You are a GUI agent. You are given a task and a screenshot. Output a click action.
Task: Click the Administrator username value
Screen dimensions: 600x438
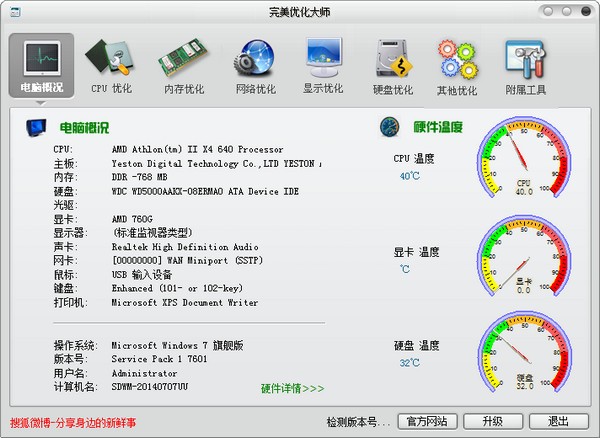point(144,373)
